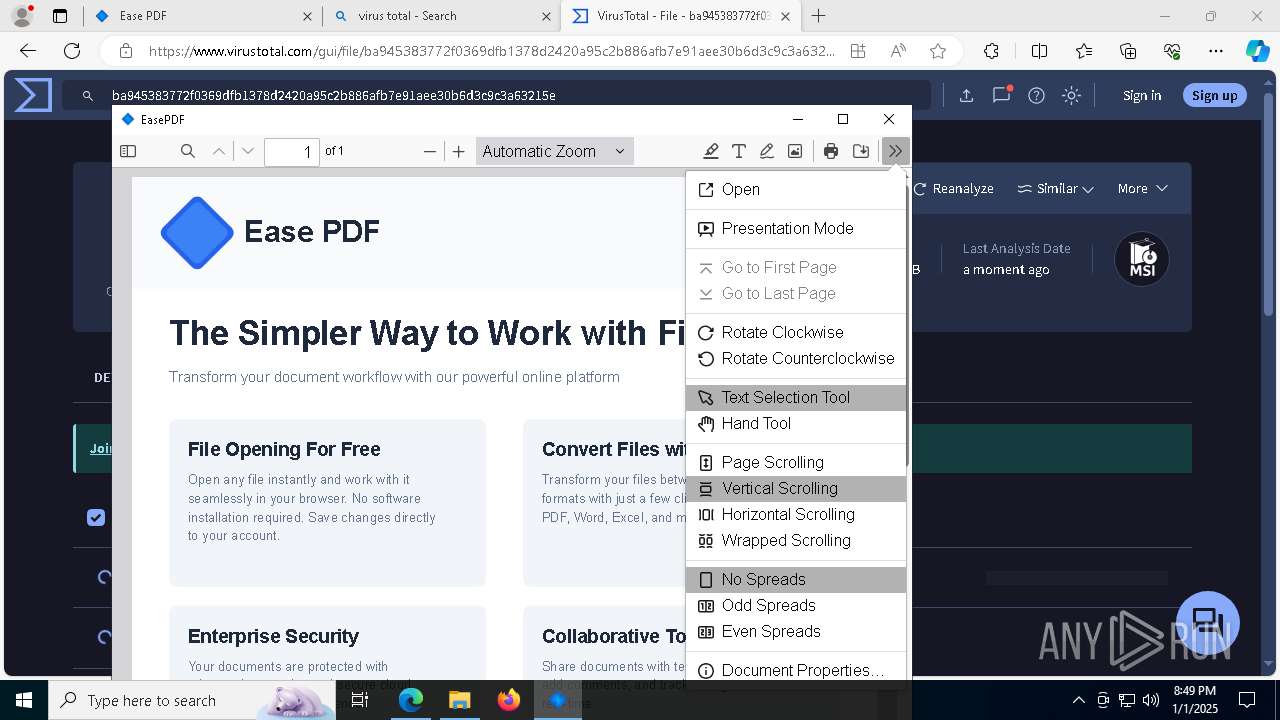Screen dimensions: 1280x720
Task: Open Firefox from taskbar
Action: pyautogui.click(x=508, y=700)
